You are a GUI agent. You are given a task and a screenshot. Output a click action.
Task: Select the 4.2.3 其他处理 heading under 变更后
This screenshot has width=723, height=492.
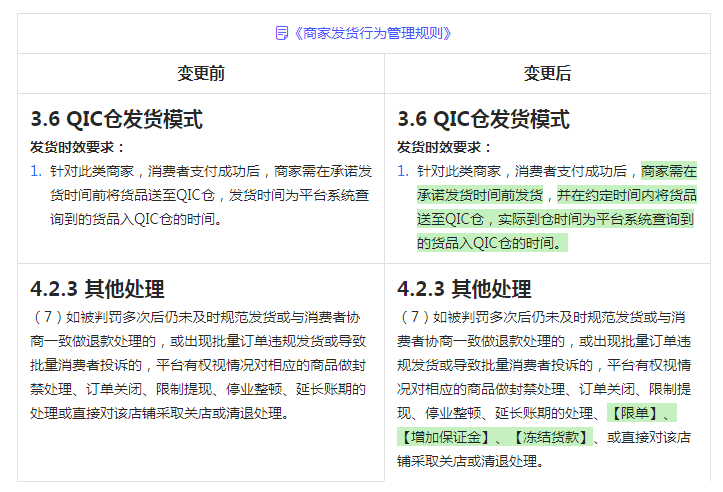(464, 290)
